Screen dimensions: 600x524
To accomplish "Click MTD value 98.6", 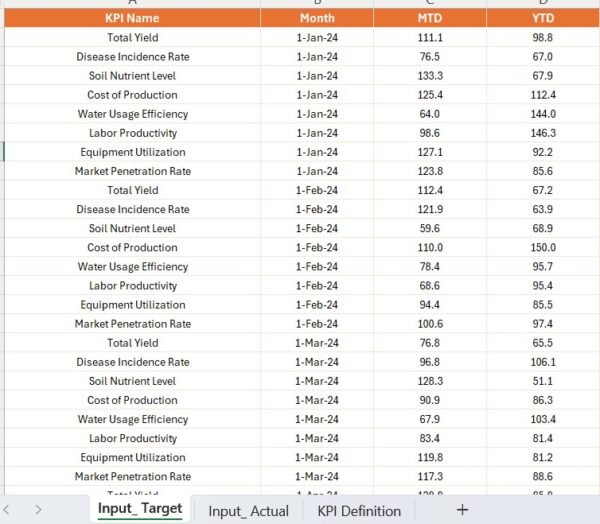I will pyautogui.click(x=430, y=133).
